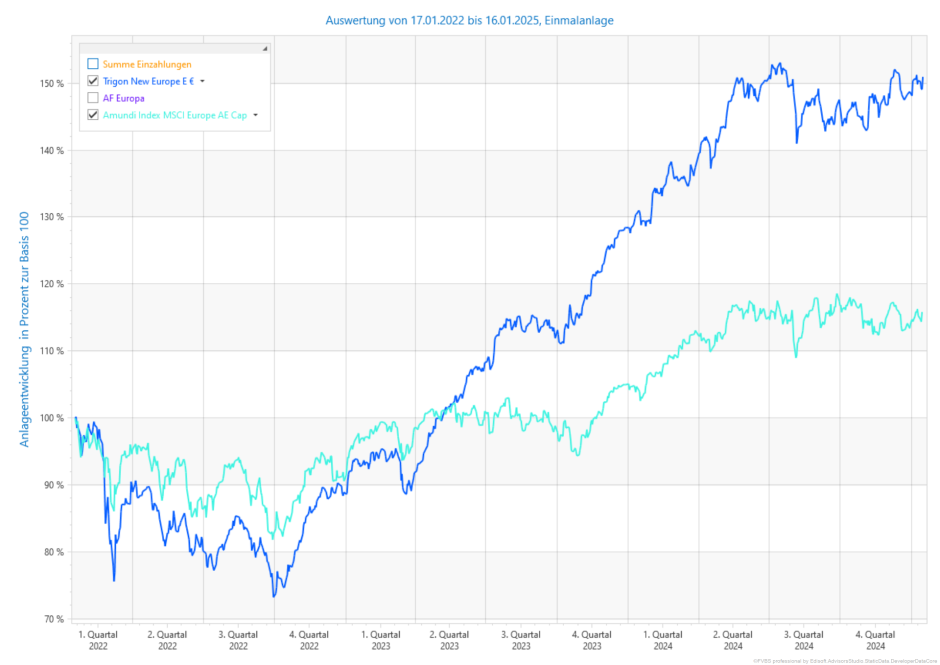
Task: Expand dropdown arrow next to Amundi Index MSCI
Action: (255, 115)
